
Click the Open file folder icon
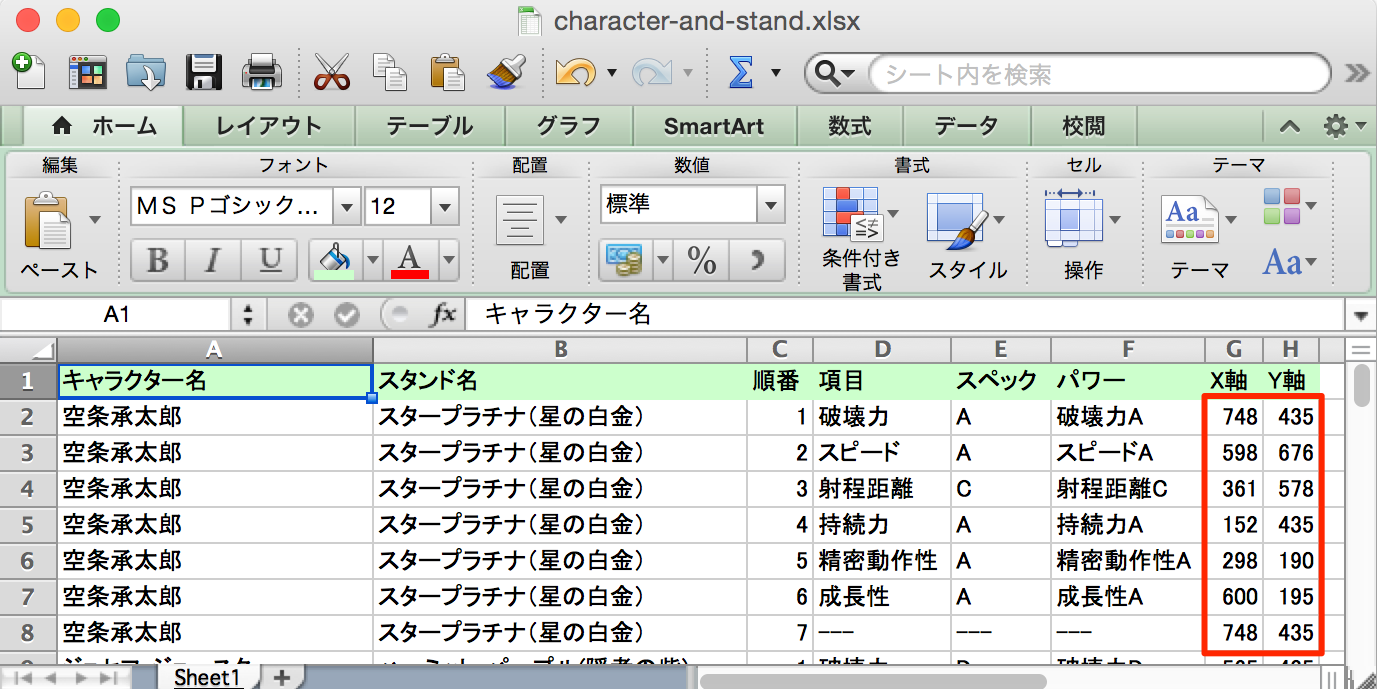click(145, 72)
